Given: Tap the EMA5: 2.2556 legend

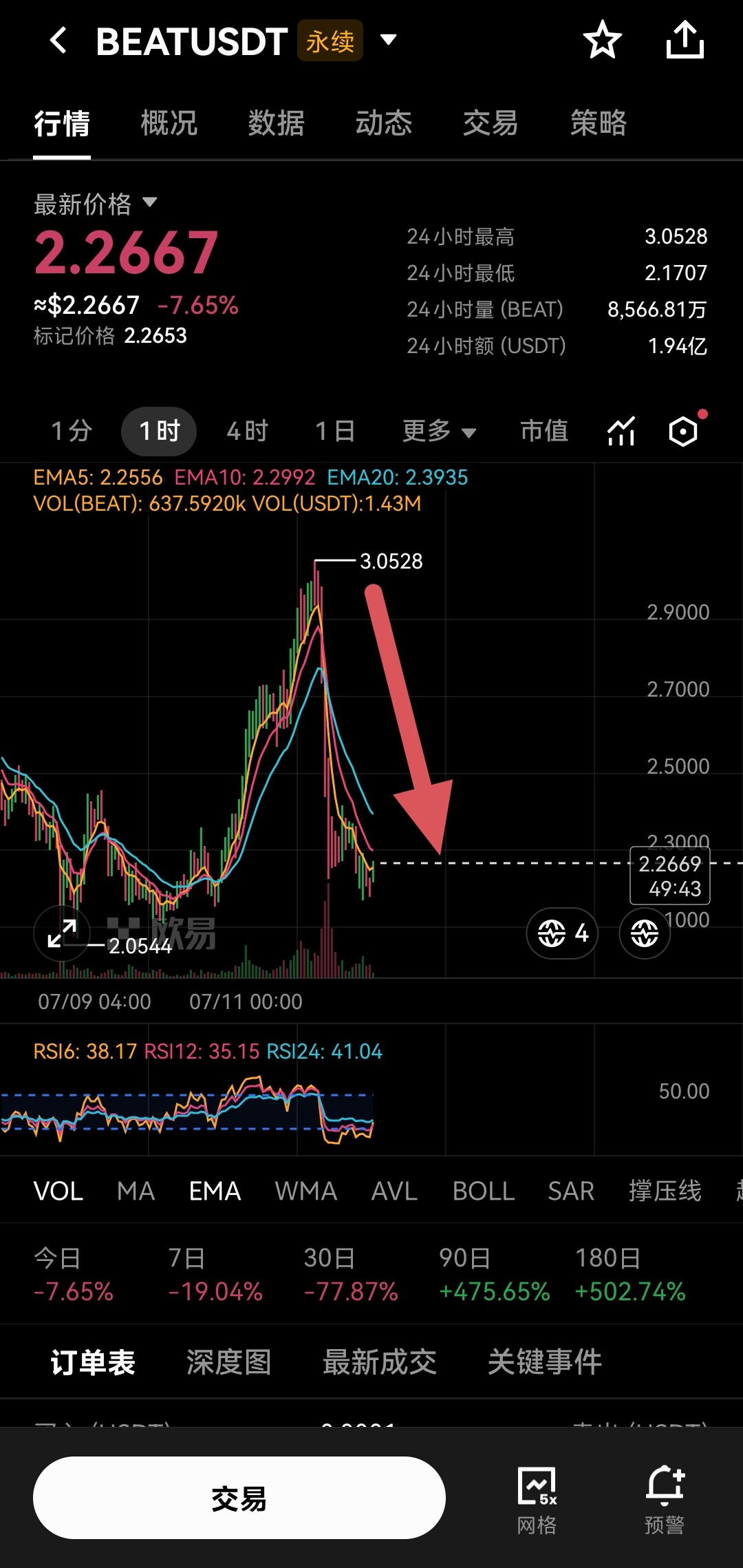Looking at the screenshot, I should (x=98, y=477).
